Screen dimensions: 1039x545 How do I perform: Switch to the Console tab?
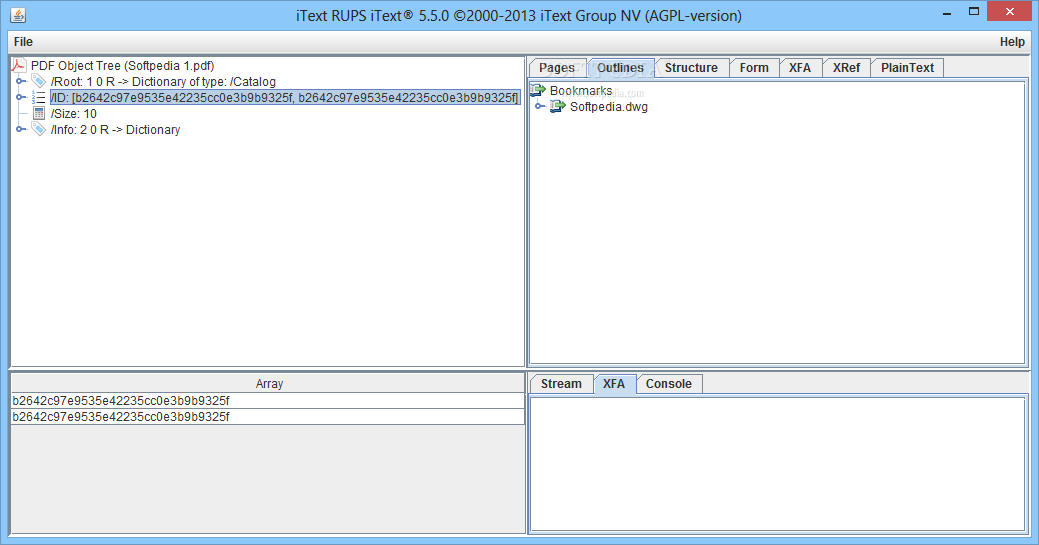tap(669, 384)
